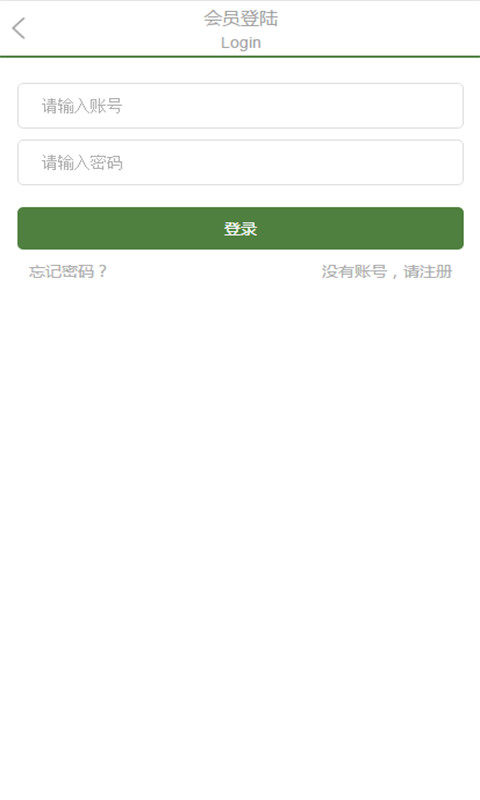Go back using the left chevron icon
The height and width of the screenshot is (800, 480).
(19, 28)
